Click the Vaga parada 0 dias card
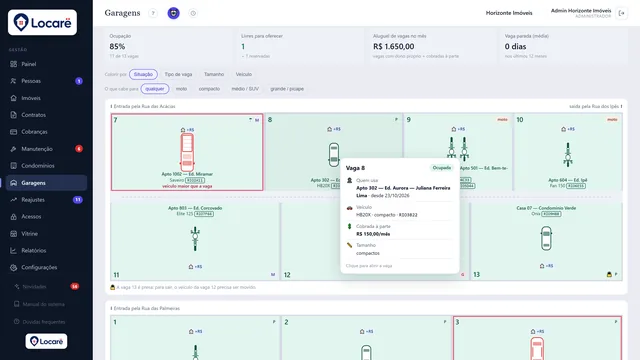 pyautogui.click(x=564, y=46)
